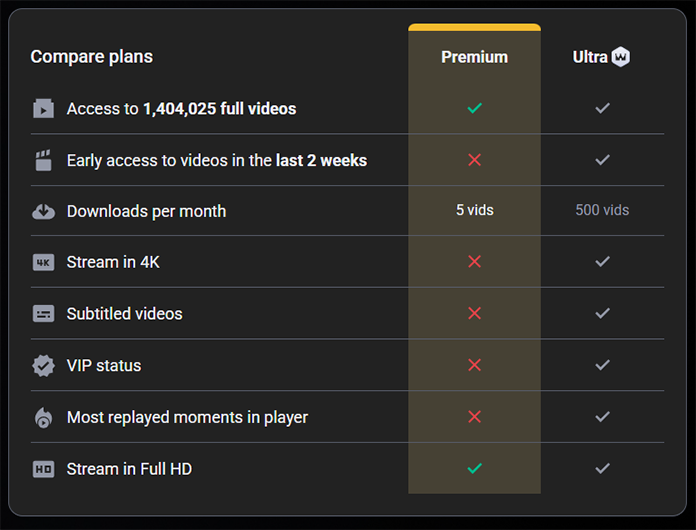
Task: Click the "5 vids" Premium downloads value
Action: [475, 210]
